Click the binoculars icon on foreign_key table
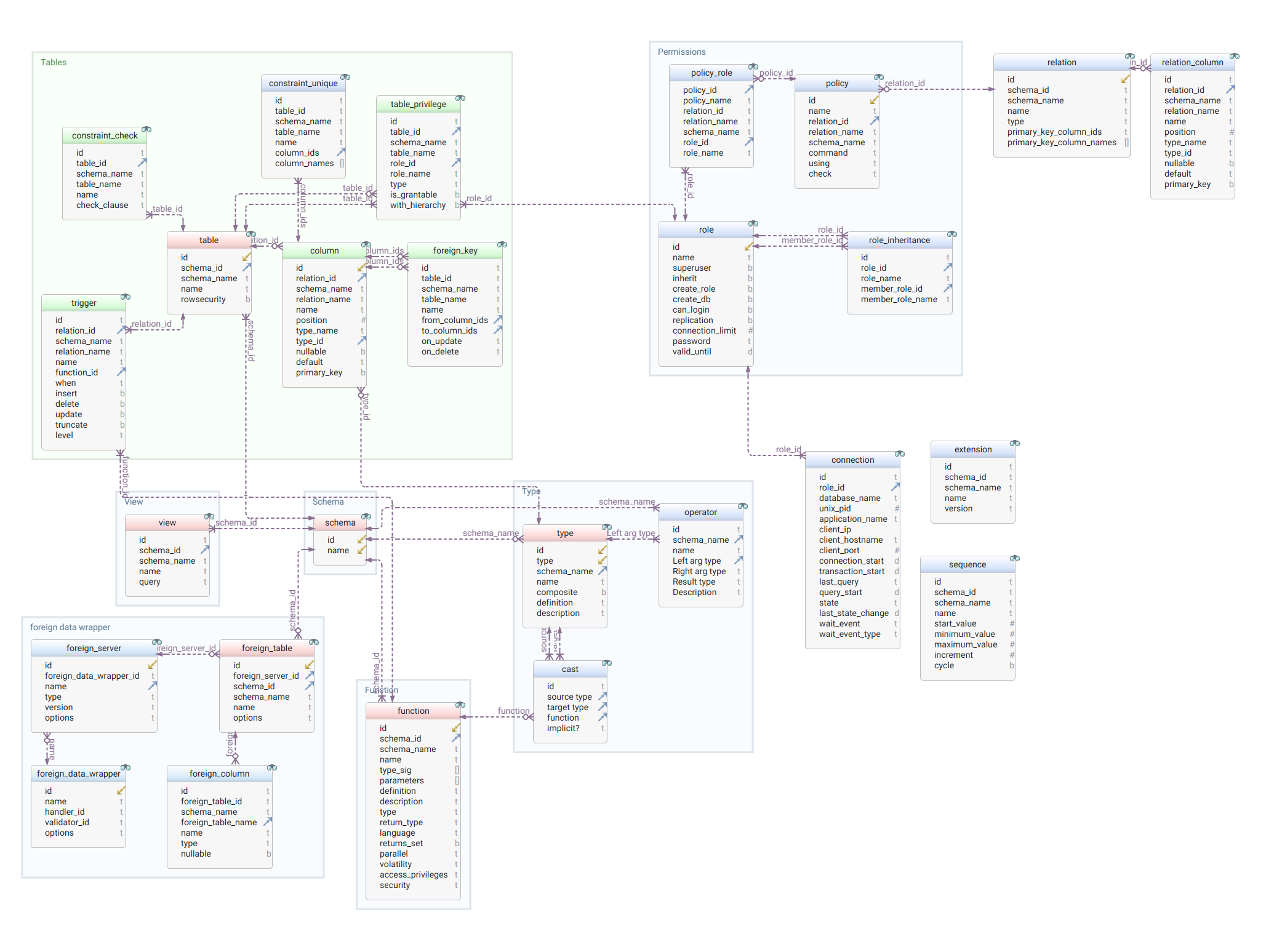1266x952 pixels. click(502, 245)
